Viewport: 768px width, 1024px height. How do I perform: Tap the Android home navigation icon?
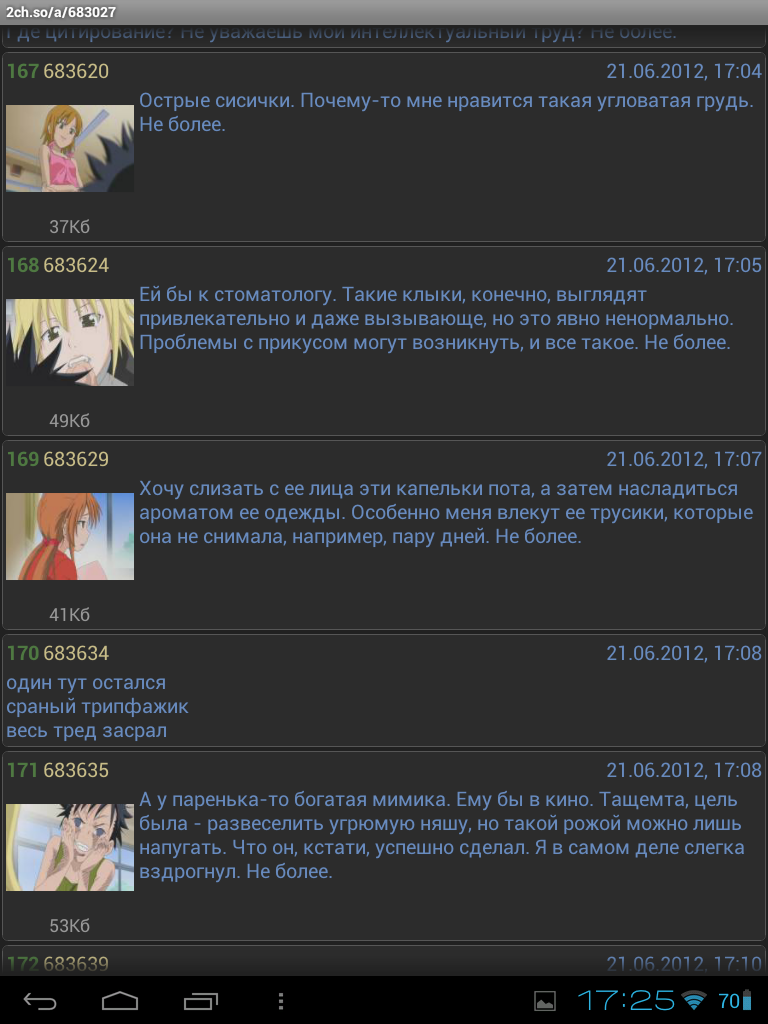click(120, 1000)
